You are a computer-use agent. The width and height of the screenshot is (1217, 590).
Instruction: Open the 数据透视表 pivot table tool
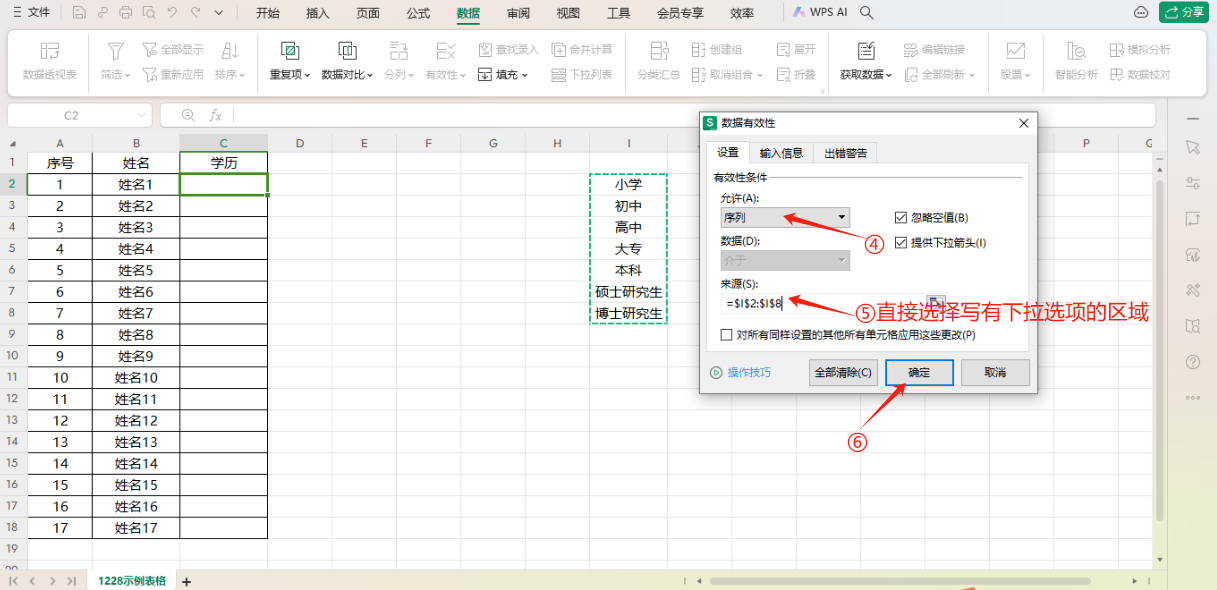(49, 61)
